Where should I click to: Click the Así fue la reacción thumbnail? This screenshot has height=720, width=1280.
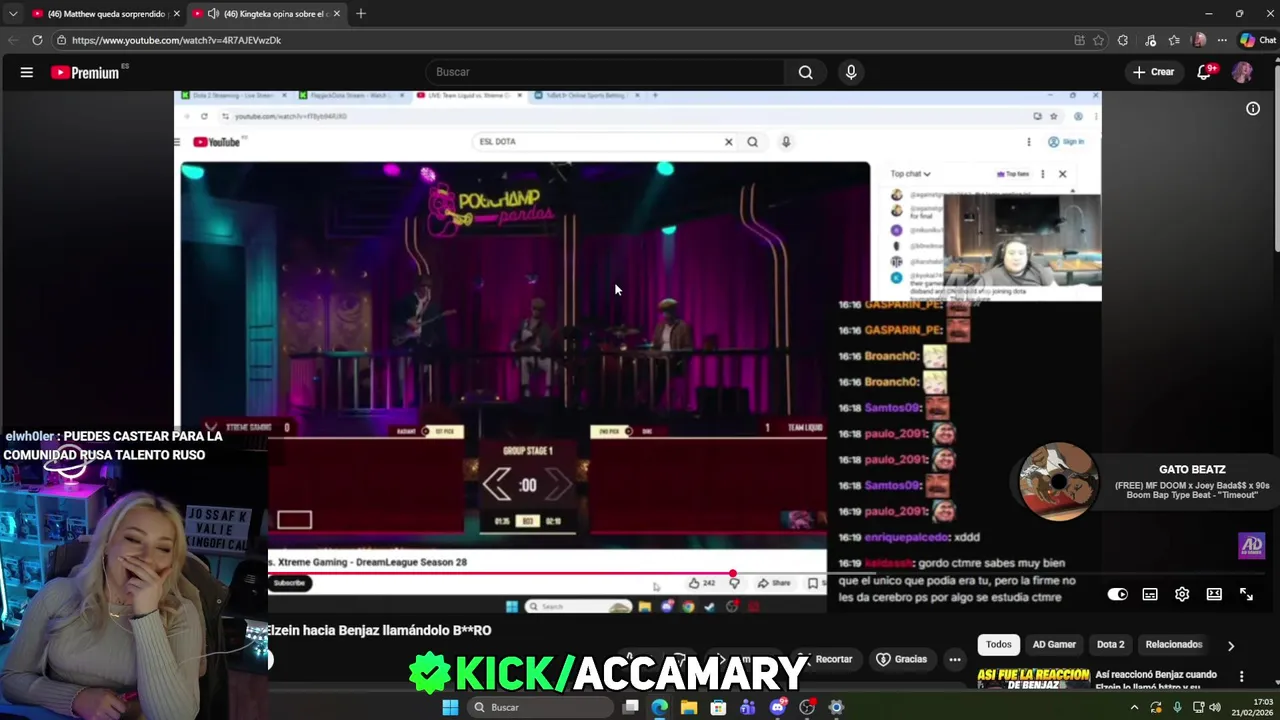pos(1033,678)
